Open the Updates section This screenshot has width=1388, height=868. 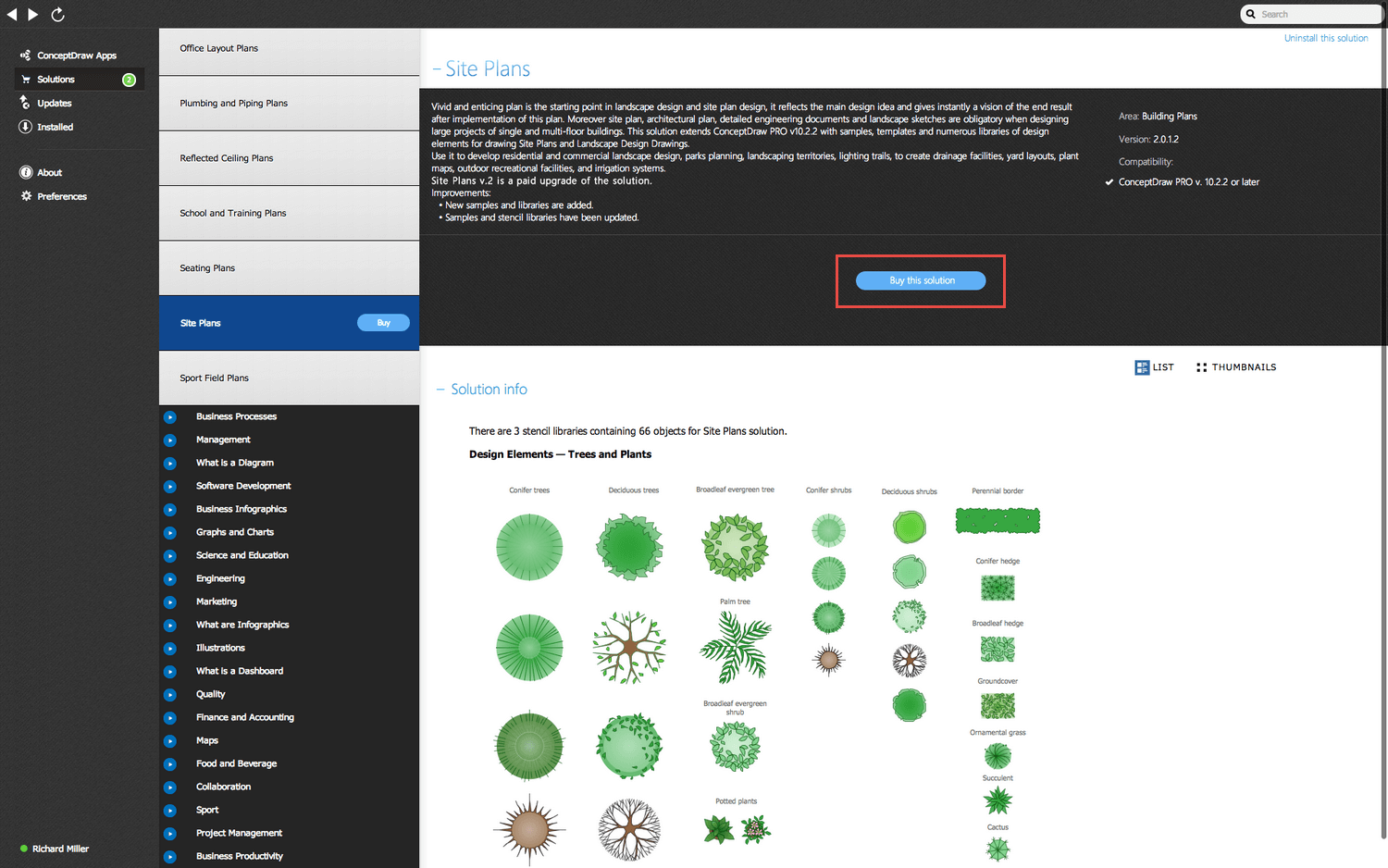coord(52,103)
